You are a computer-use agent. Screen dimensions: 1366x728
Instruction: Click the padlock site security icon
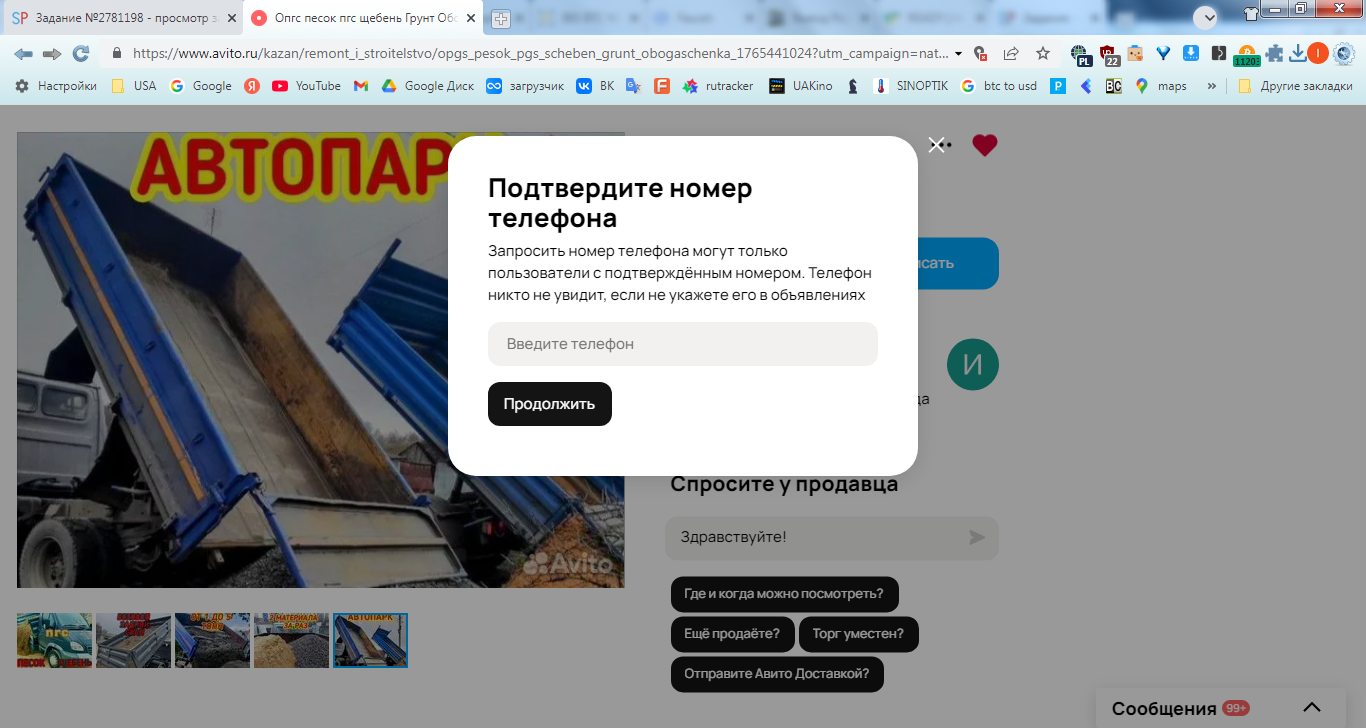click(117, 54)
